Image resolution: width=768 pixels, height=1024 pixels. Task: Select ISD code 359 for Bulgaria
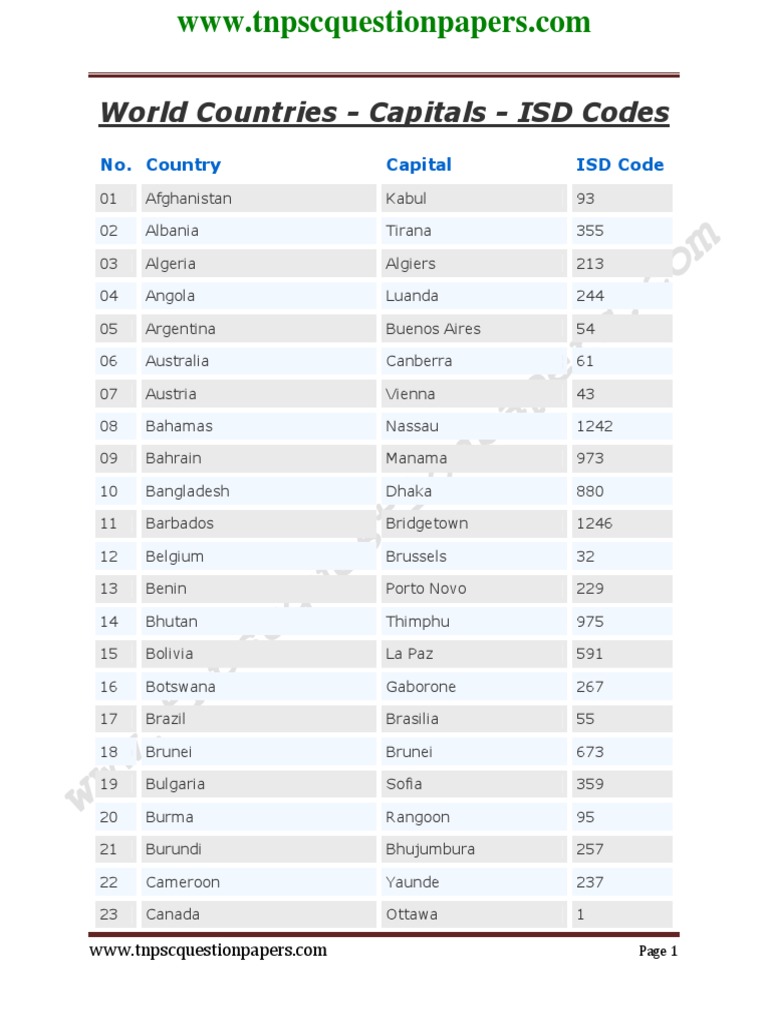coord(590,784)
